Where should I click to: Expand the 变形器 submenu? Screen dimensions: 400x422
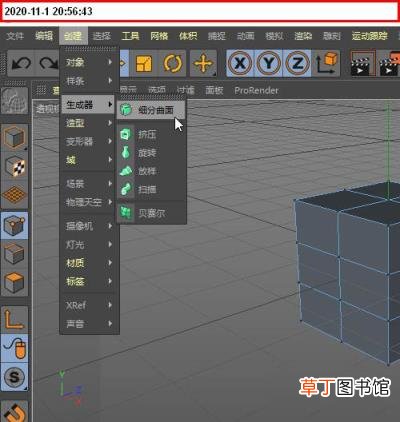click(89, 141)
